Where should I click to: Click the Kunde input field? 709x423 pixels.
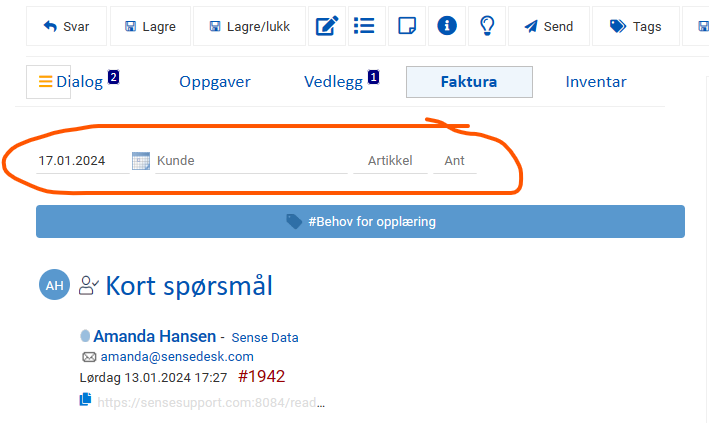coord(251,161)
